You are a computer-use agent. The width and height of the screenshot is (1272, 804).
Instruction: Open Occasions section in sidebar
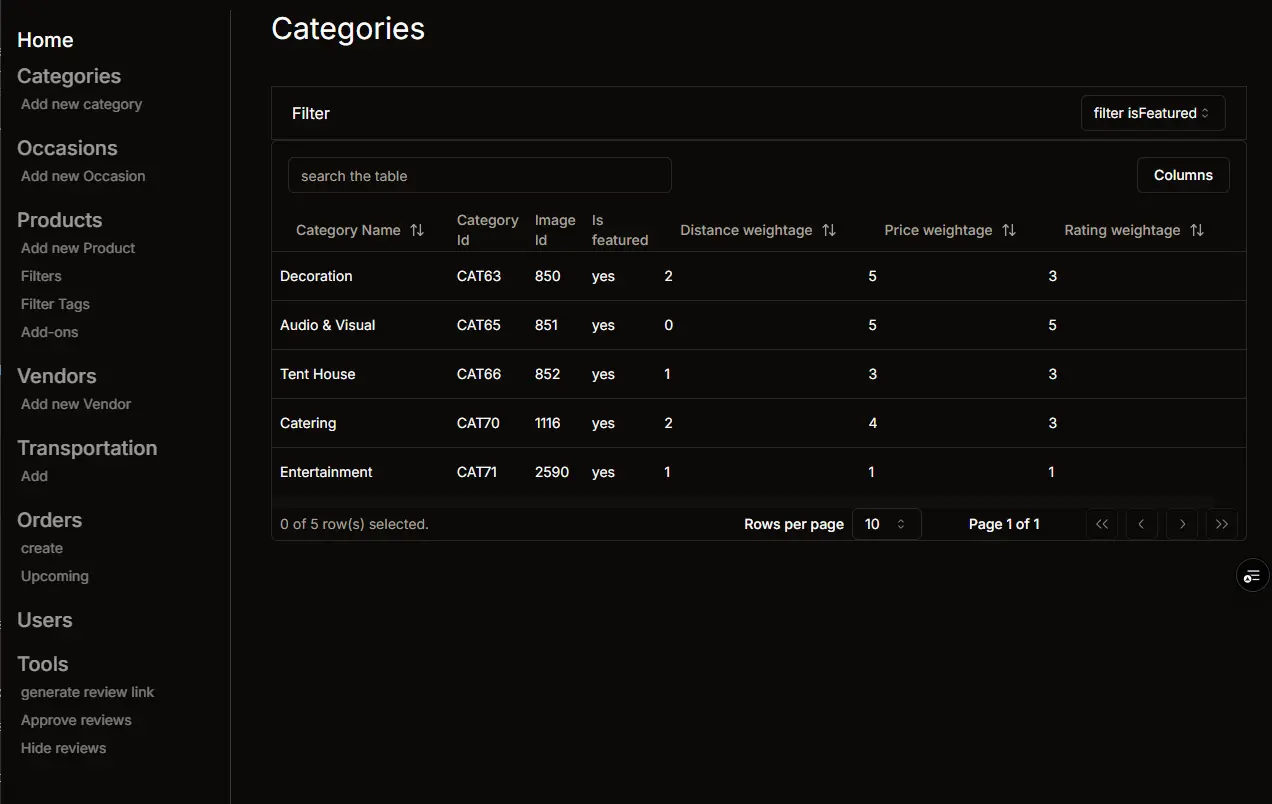[x=67, y=148]
